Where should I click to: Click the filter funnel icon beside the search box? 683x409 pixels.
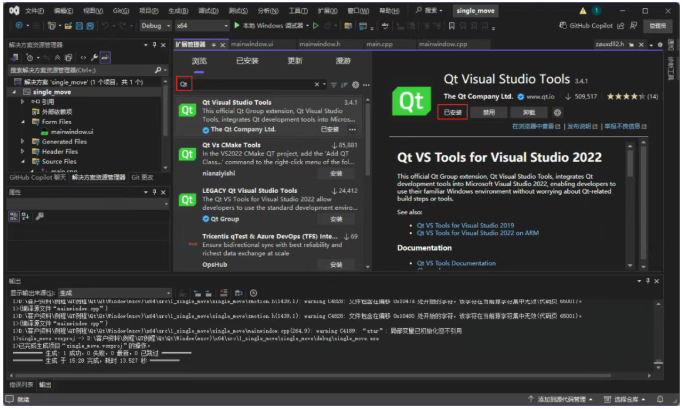(x=334, y=85)
